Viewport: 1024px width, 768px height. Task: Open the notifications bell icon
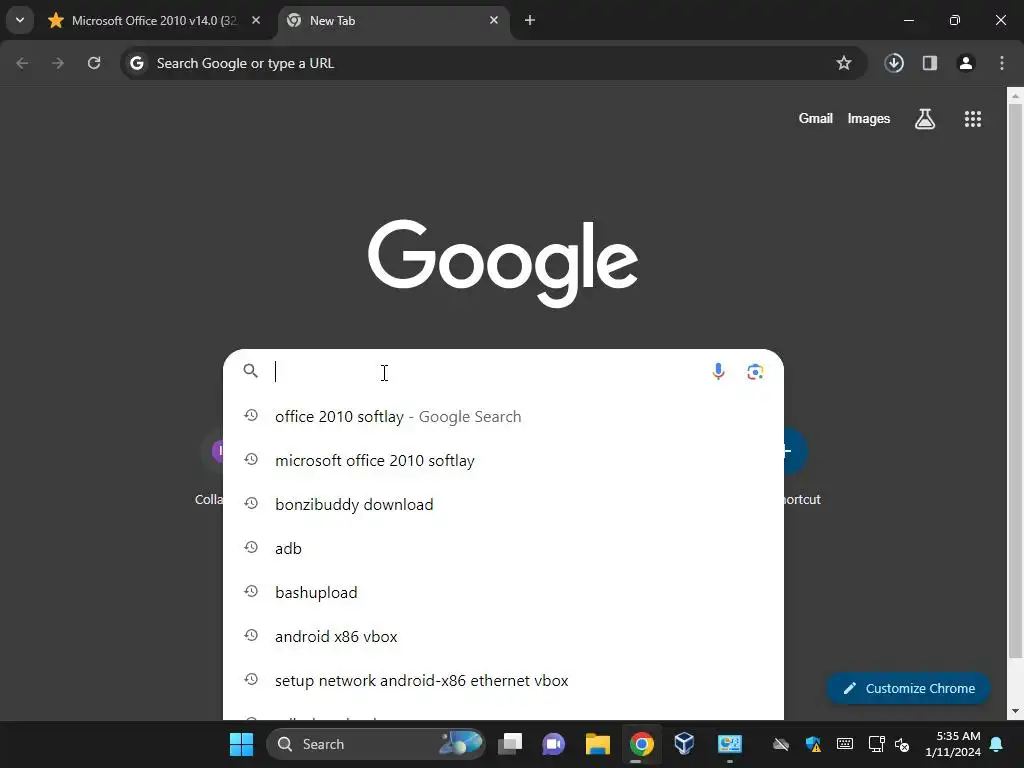(997, 744)
